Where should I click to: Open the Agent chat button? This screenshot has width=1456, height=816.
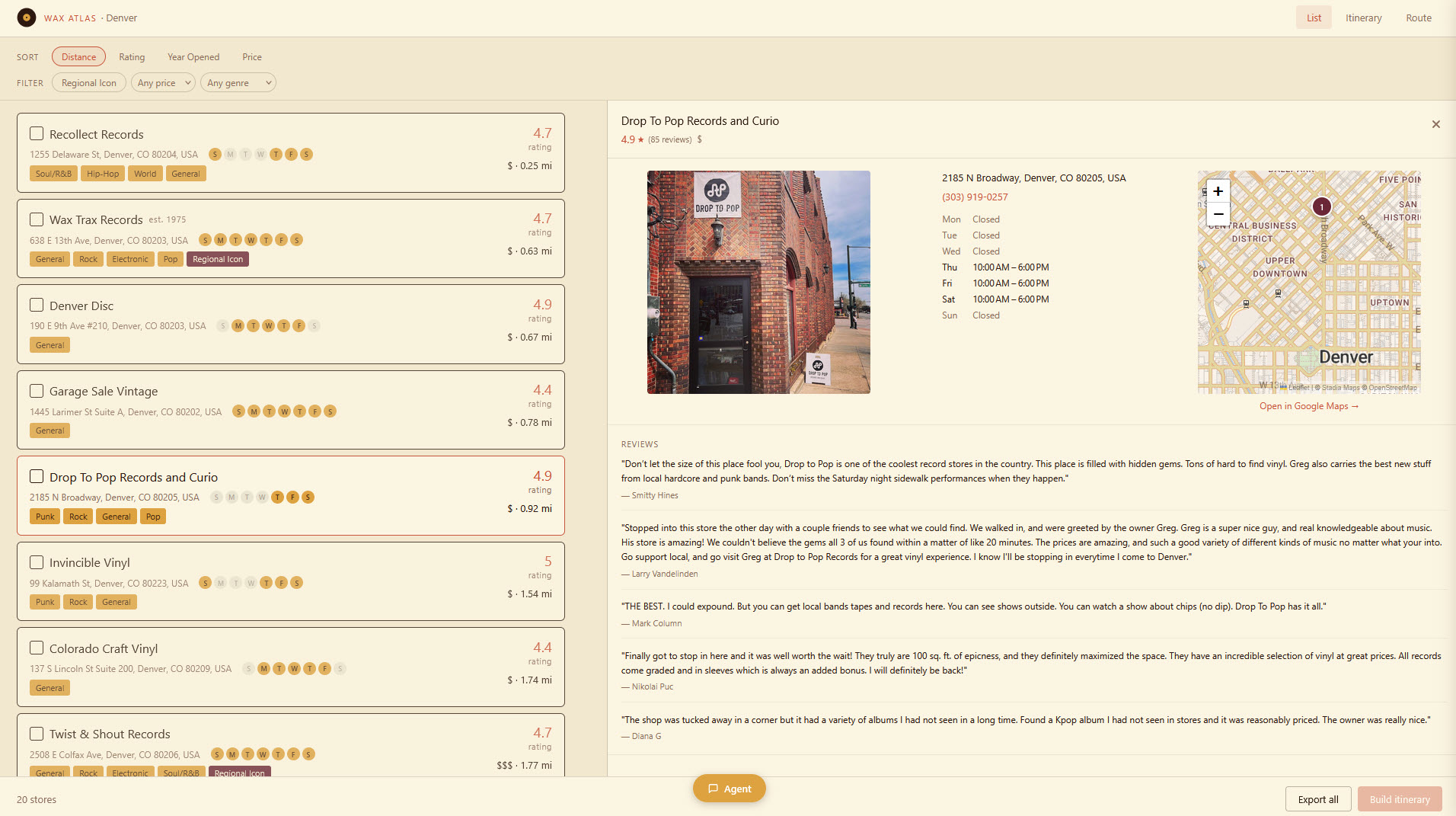[x=730, y=789]
